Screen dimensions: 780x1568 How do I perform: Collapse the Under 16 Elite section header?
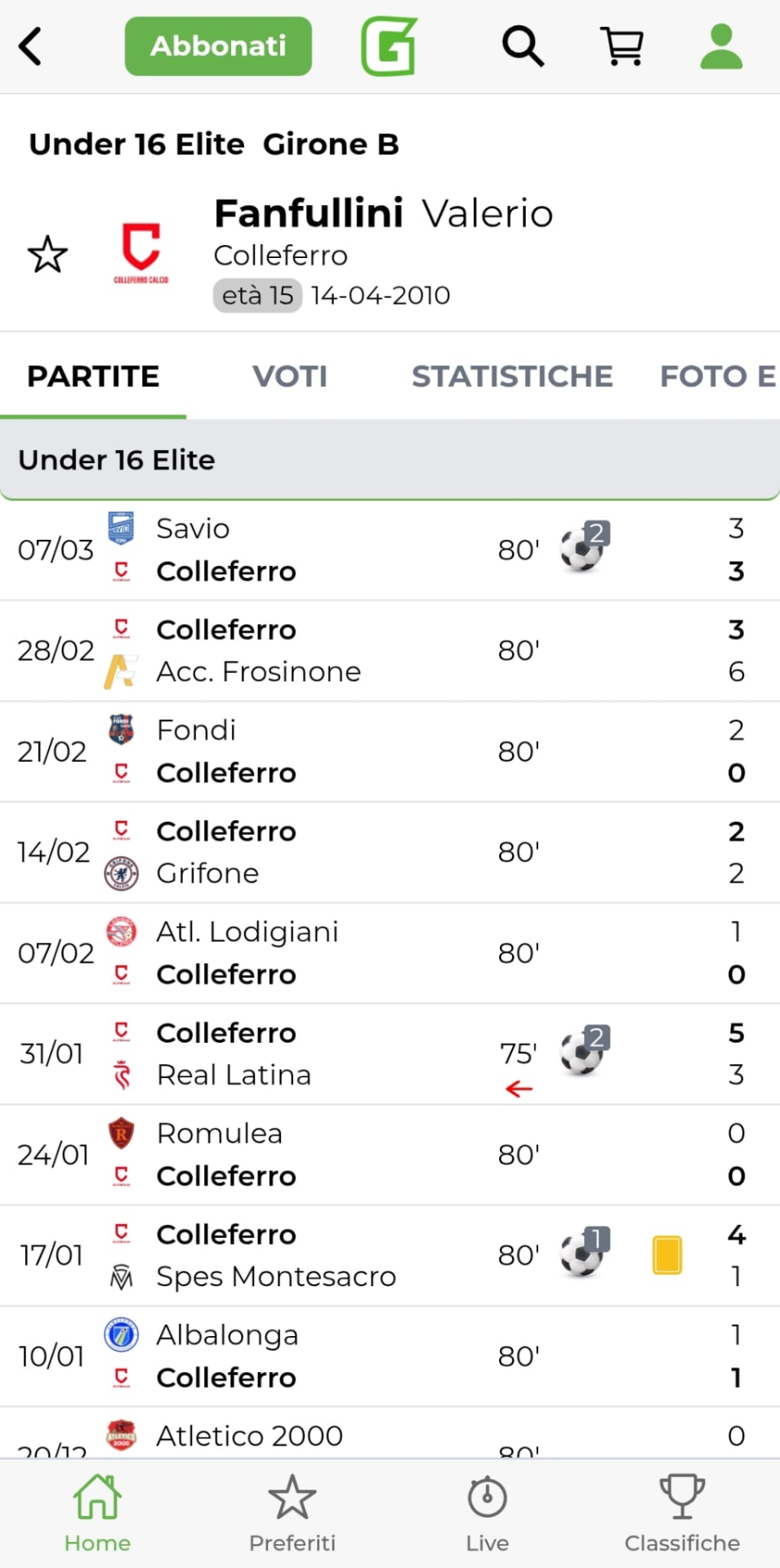pos(390,460)
